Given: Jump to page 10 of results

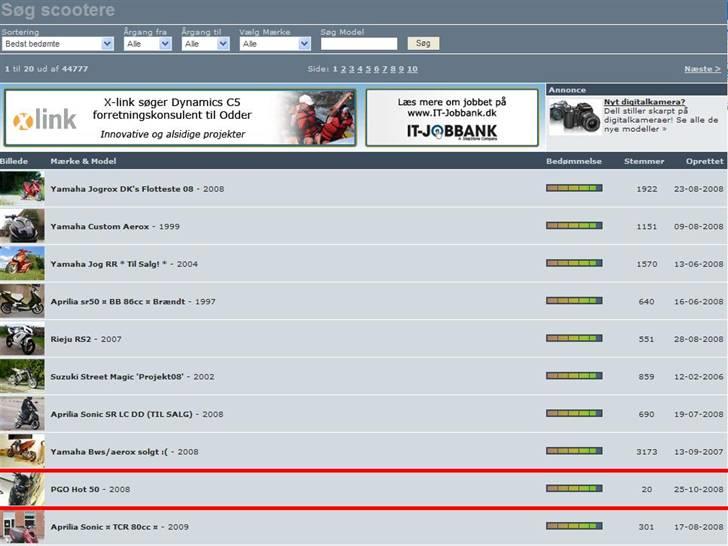Looking at the screenshot, I should click(412, 69).
